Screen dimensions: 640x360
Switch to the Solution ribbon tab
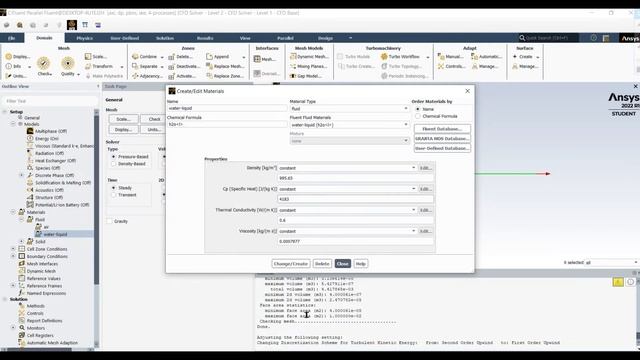(165, 38)
